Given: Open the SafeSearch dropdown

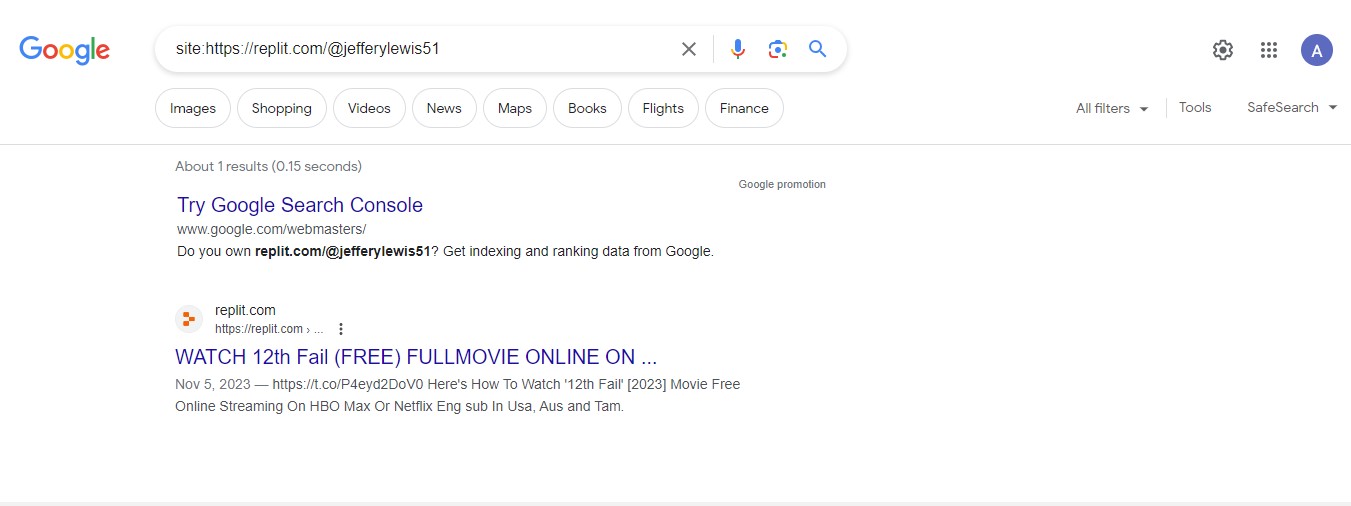Looking at the screenshot, I should pyautogui.click(x=1291, y=107).
